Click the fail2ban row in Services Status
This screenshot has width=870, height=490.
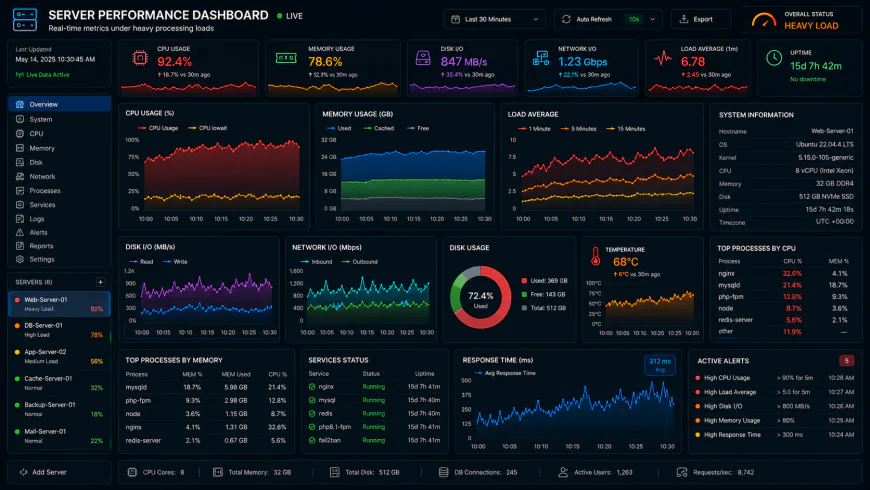pyautogui.click(x=375, y=440)
